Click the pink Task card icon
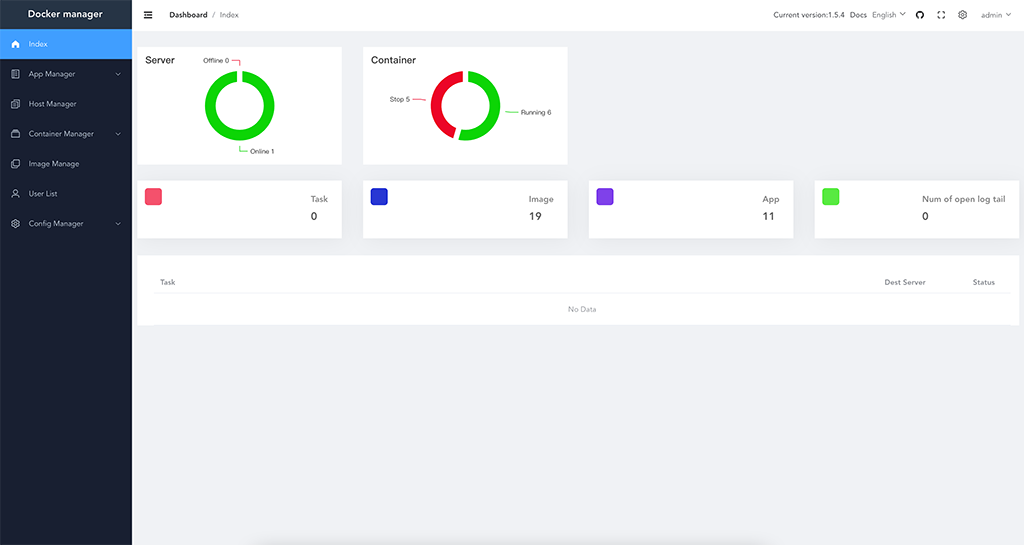The width and height of the screenshot is (1024, 545). [x=153, y=196]
